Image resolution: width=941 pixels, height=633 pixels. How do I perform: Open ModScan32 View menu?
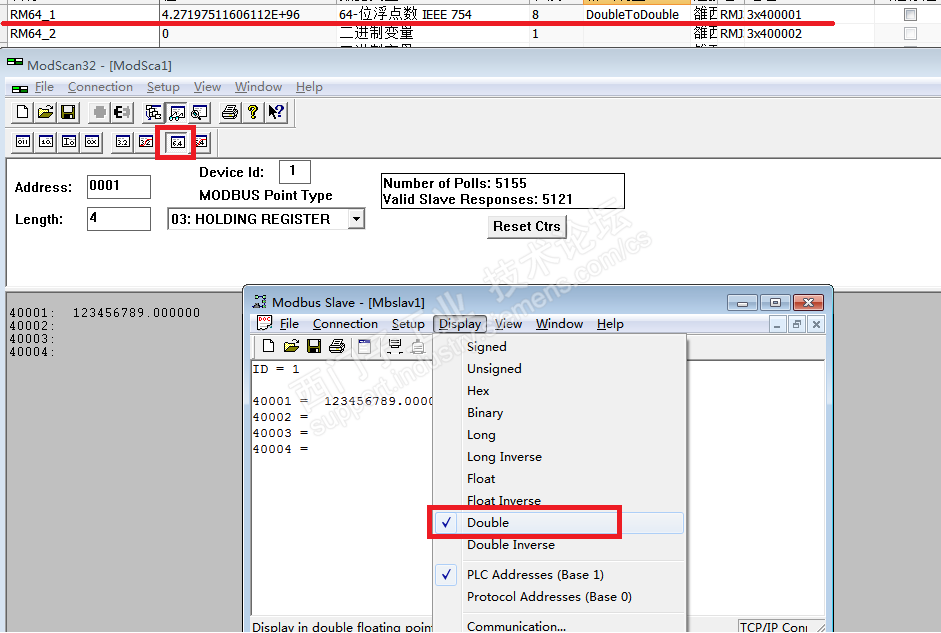207,87
